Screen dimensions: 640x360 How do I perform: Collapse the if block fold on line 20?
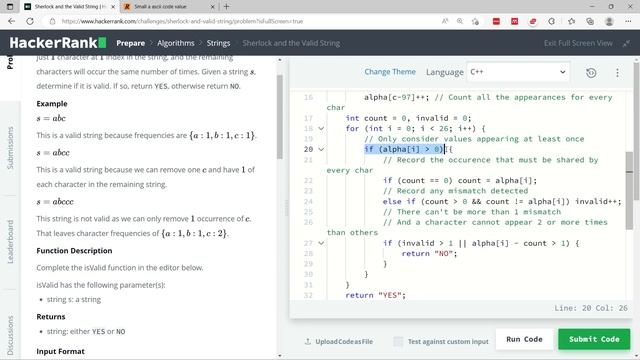coord(321,149)
